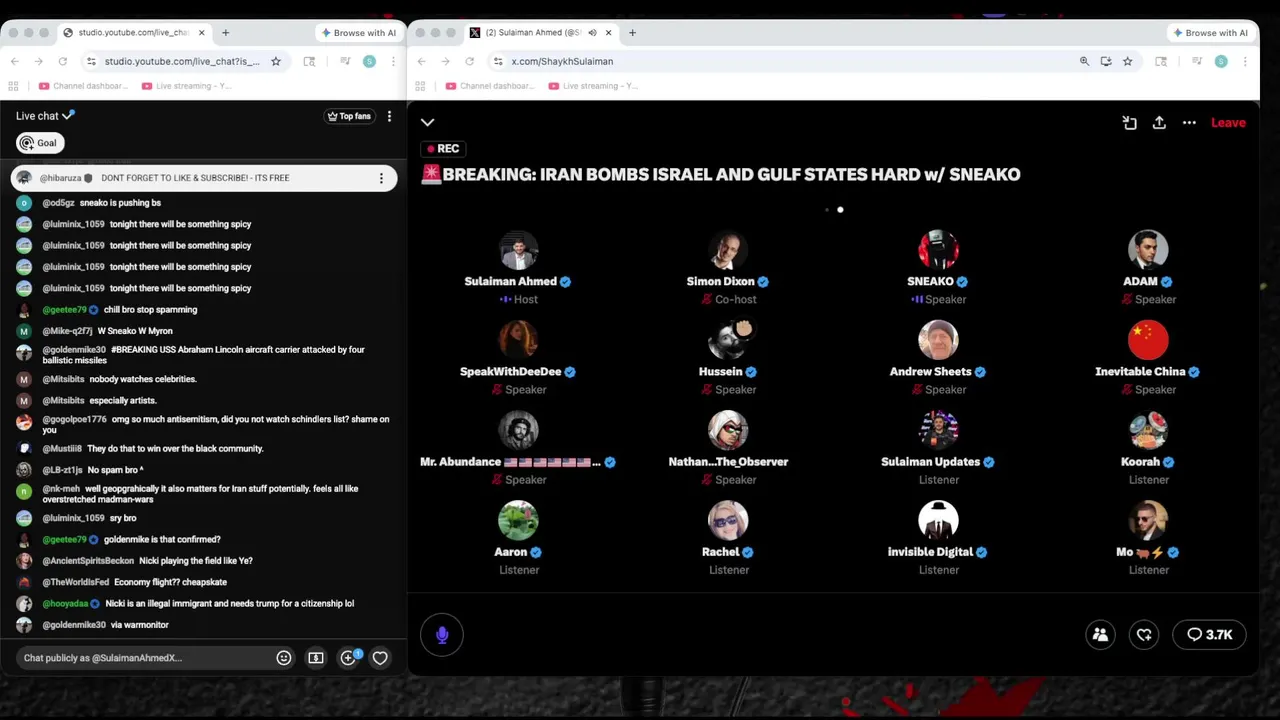The image size is (1280, 720).
Task: Open Mr. Abundance speaker avatar
Action: (x=518, y=430)
